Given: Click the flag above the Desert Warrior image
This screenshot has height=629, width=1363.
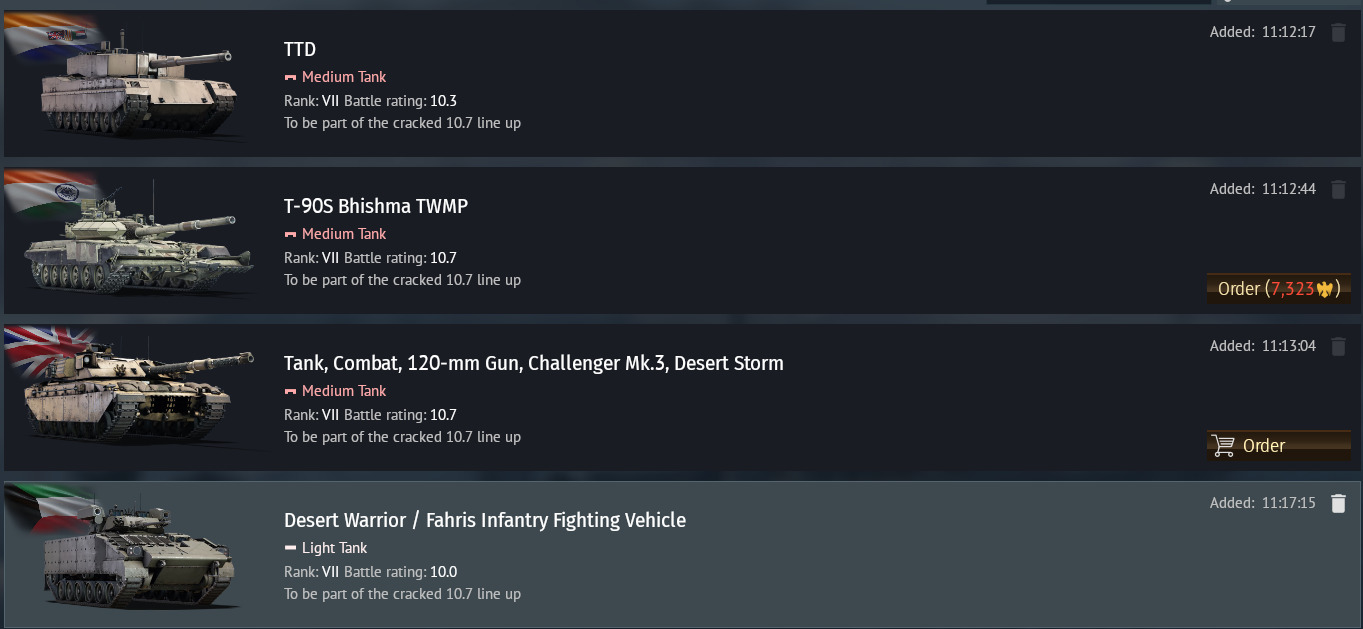Looking at the screenshot, I should coord(50,502).
